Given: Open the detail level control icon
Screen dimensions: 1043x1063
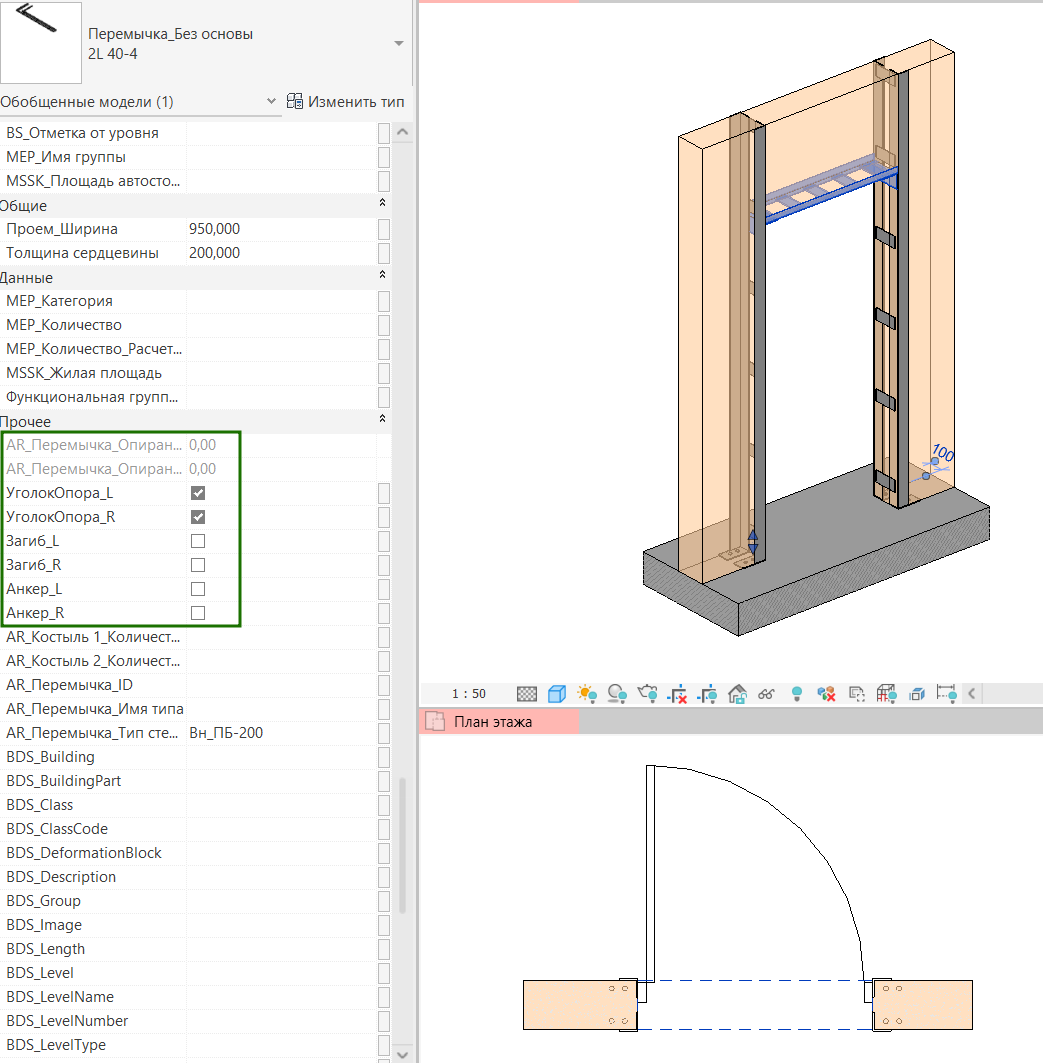Looking at the screenshot, I should pos(527,693).
